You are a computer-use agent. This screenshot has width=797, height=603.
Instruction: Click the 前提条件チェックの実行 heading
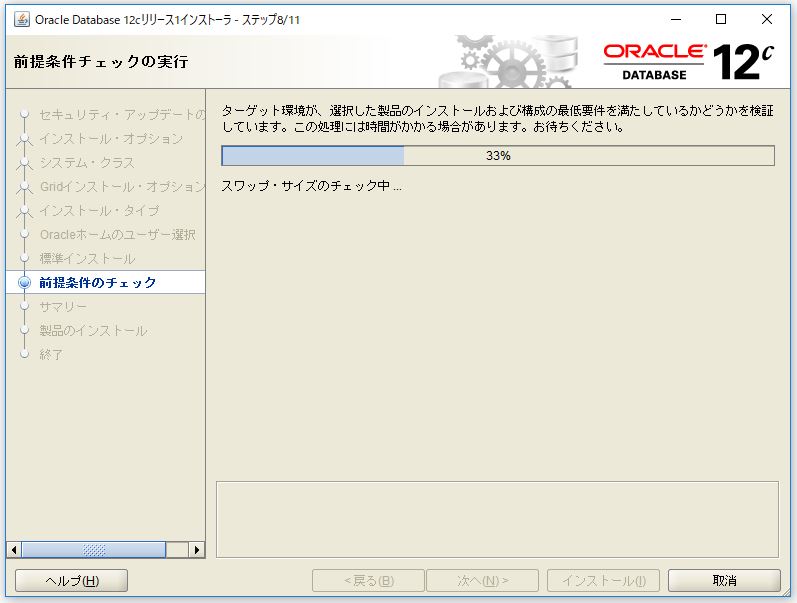coord(101,62)
